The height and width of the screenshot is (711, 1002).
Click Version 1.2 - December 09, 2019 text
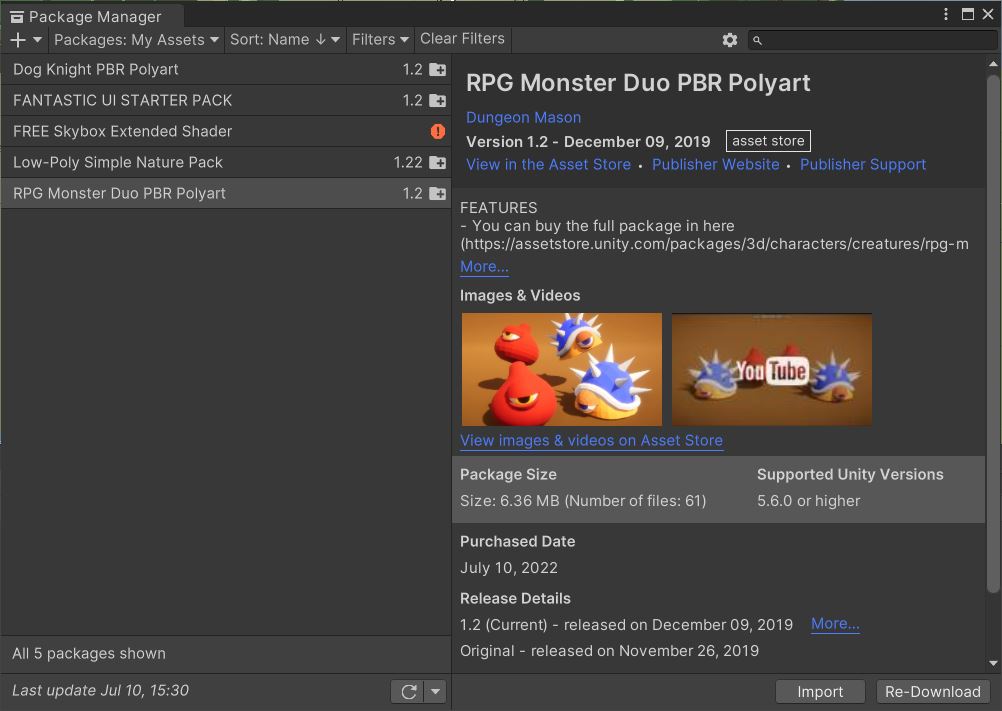tap(588, 142)
